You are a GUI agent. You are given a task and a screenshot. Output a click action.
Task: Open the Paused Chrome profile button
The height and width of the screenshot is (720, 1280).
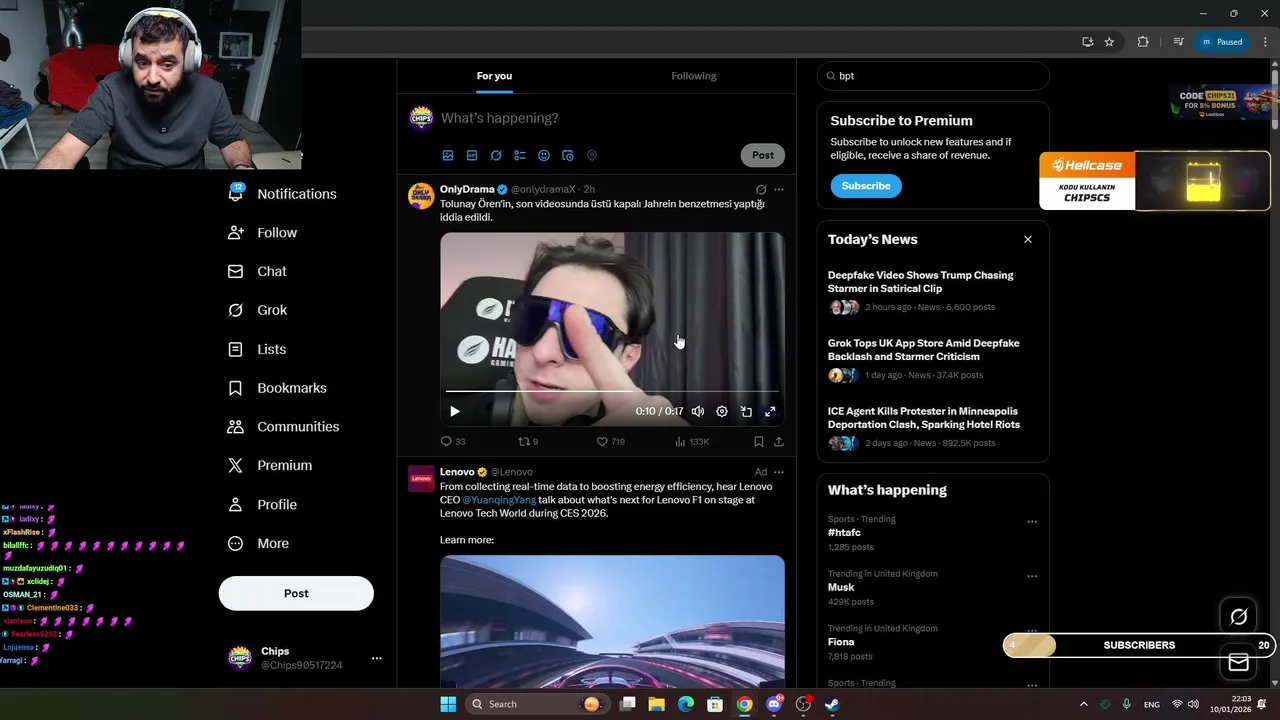1222,42
